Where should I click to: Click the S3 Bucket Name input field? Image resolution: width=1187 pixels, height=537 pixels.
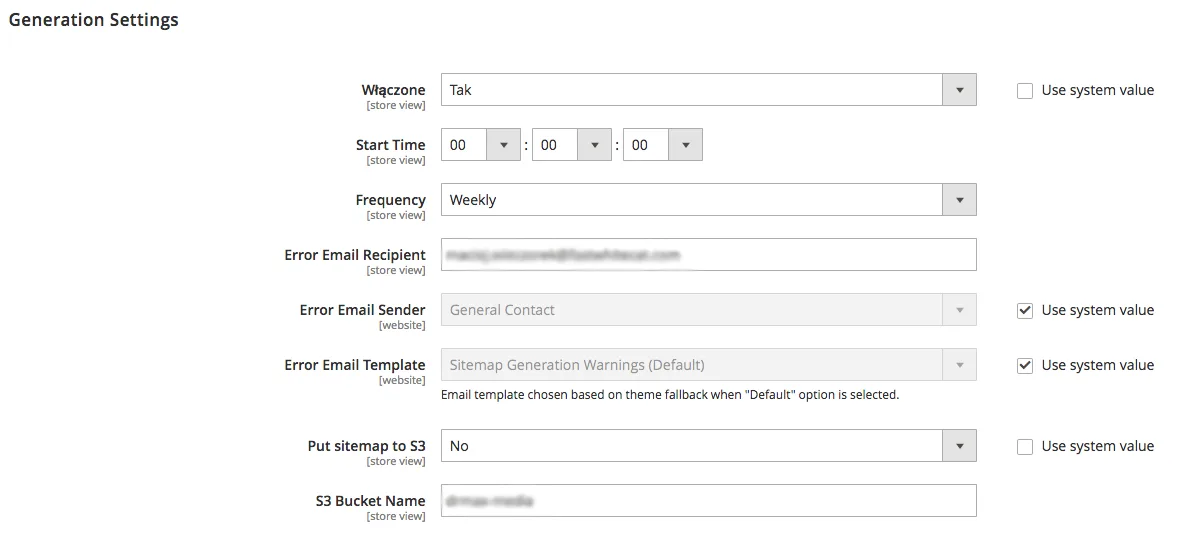(x=709, y=501)
